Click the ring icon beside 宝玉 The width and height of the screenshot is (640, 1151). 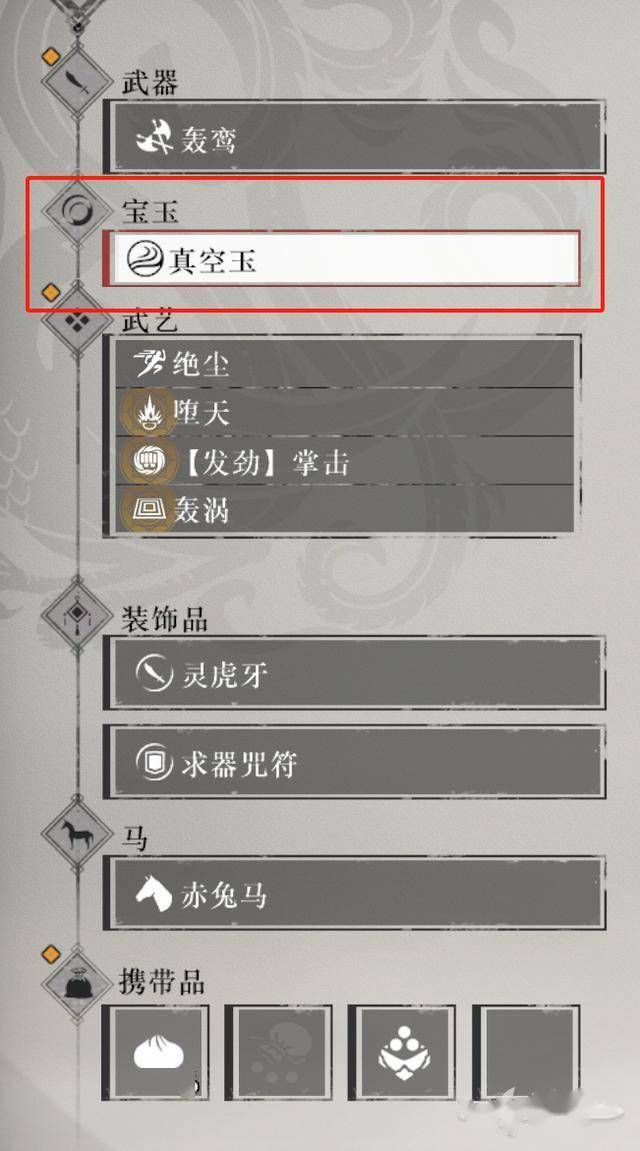tap(76, 212)
